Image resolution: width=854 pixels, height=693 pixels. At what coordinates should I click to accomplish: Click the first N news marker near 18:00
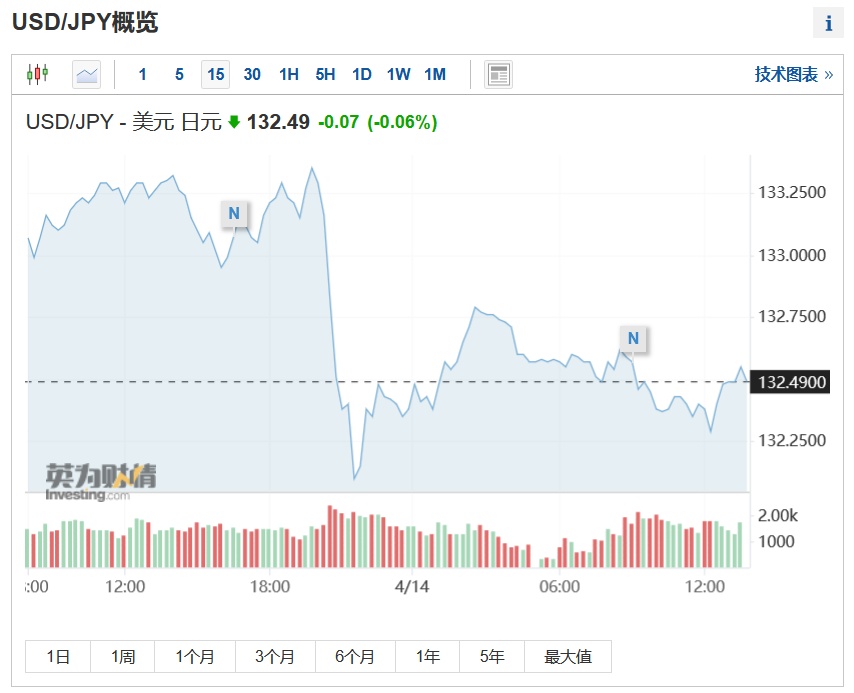click(x=234, y=213)
